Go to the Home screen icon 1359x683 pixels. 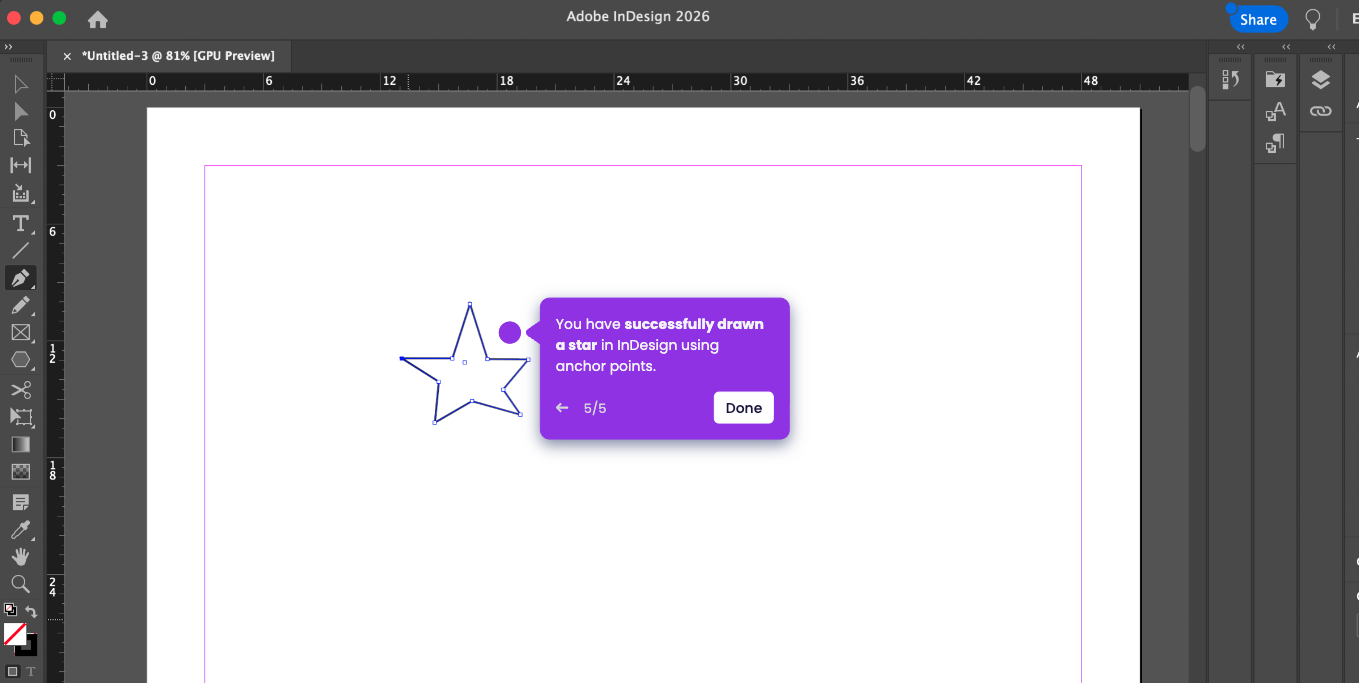(98, 19)
